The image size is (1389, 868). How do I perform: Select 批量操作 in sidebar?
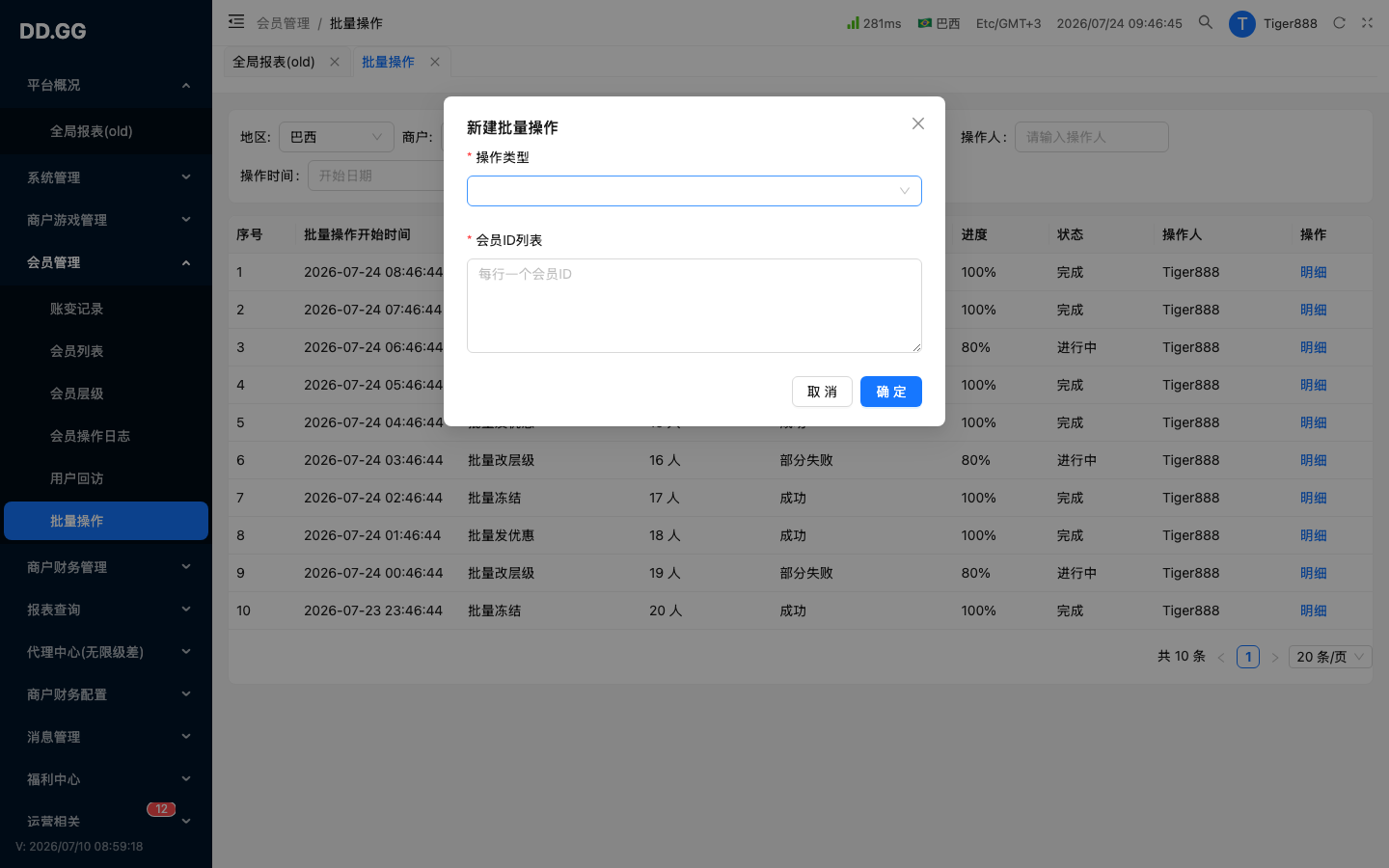pyautogui.click(x=106, y=521)
